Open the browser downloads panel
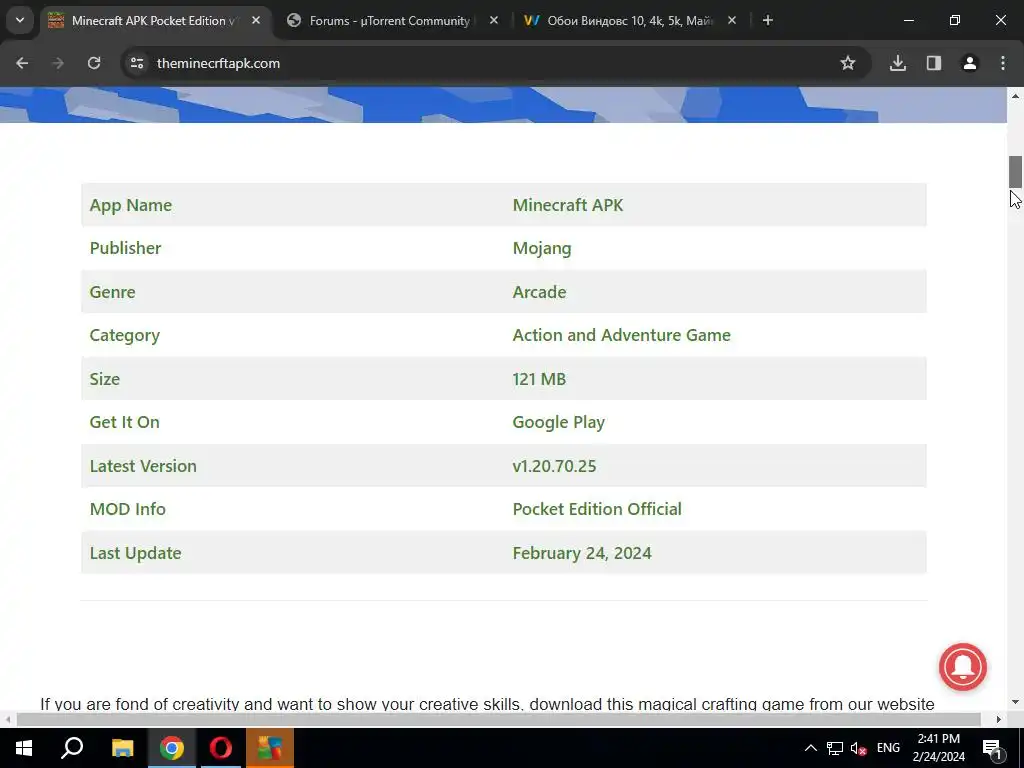The width and height of the screenshot is (1024, 768). (898, 63)
